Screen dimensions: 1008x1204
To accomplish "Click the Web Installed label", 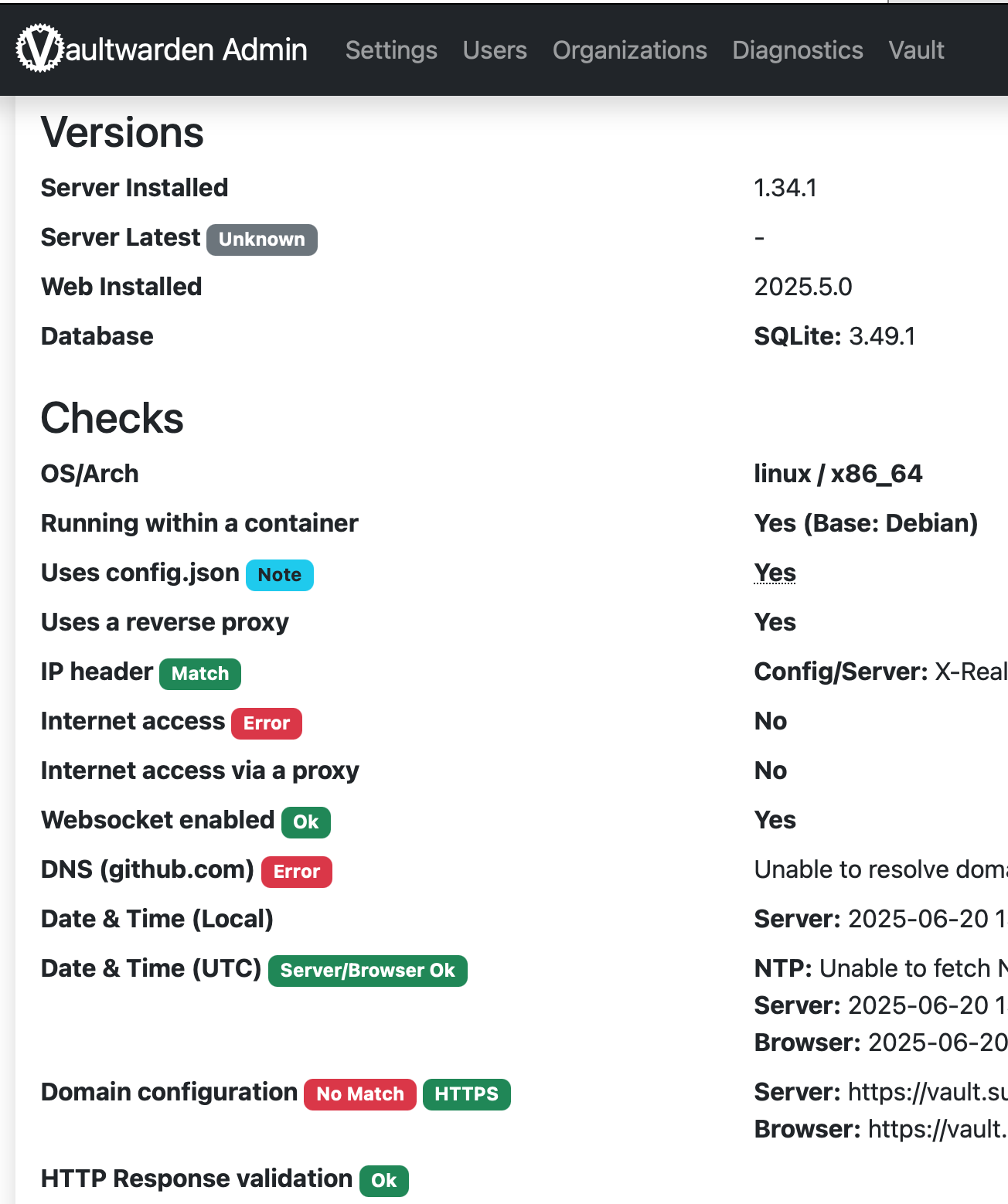I will (121, 287).
